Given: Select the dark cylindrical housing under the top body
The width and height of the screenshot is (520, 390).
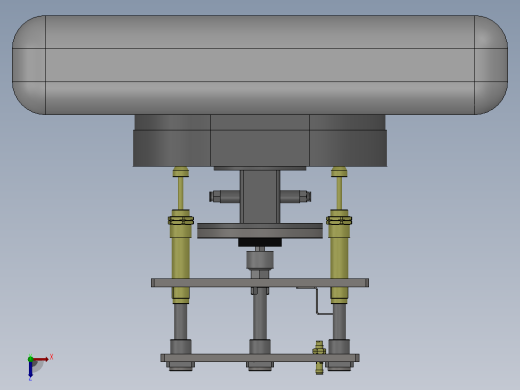Looking at the screenshot, I should 260,141.
